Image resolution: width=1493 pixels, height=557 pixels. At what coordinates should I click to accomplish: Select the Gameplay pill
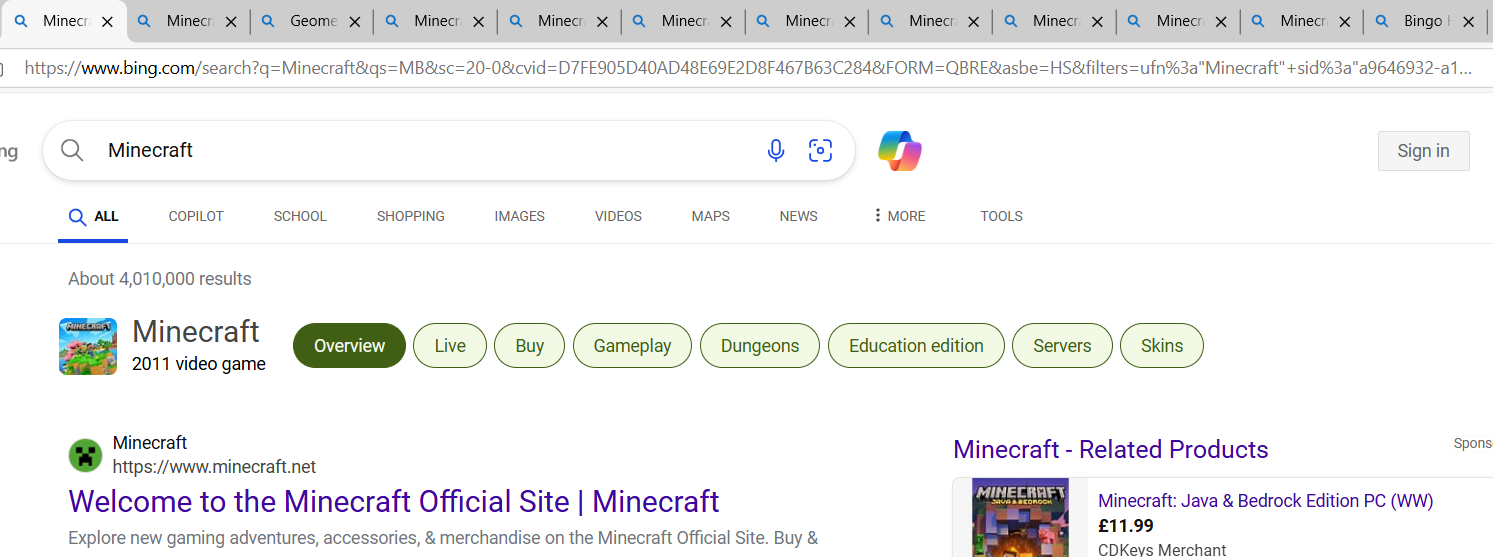[632, 346]
